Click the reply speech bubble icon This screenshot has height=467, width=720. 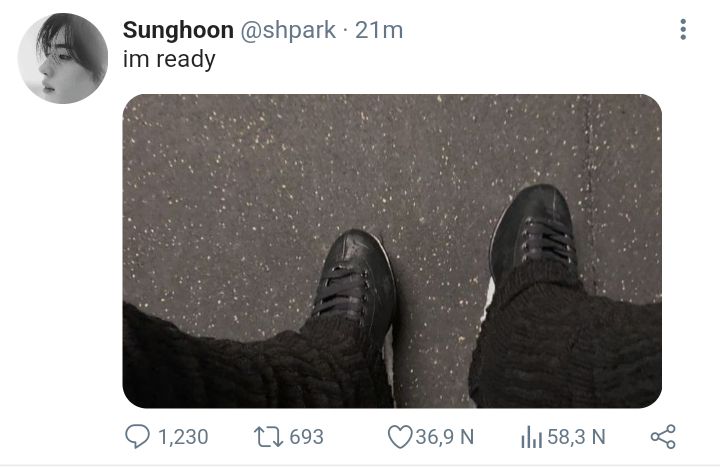(137, 436)
